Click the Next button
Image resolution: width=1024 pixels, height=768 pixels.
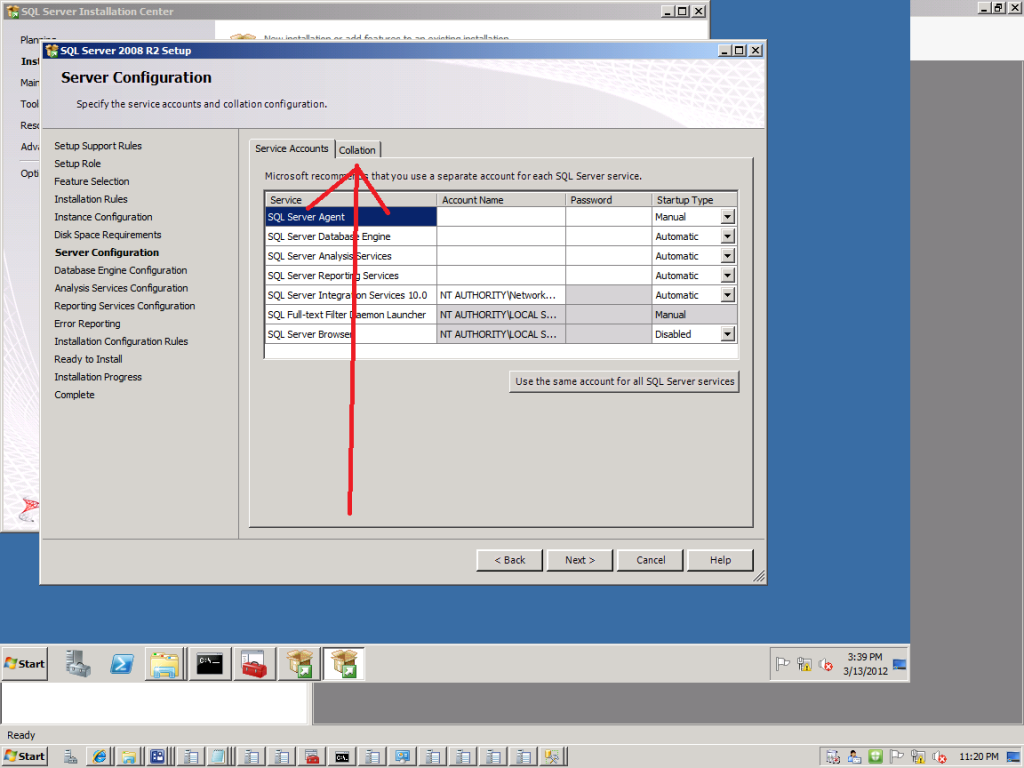click(x=579, y=560)
